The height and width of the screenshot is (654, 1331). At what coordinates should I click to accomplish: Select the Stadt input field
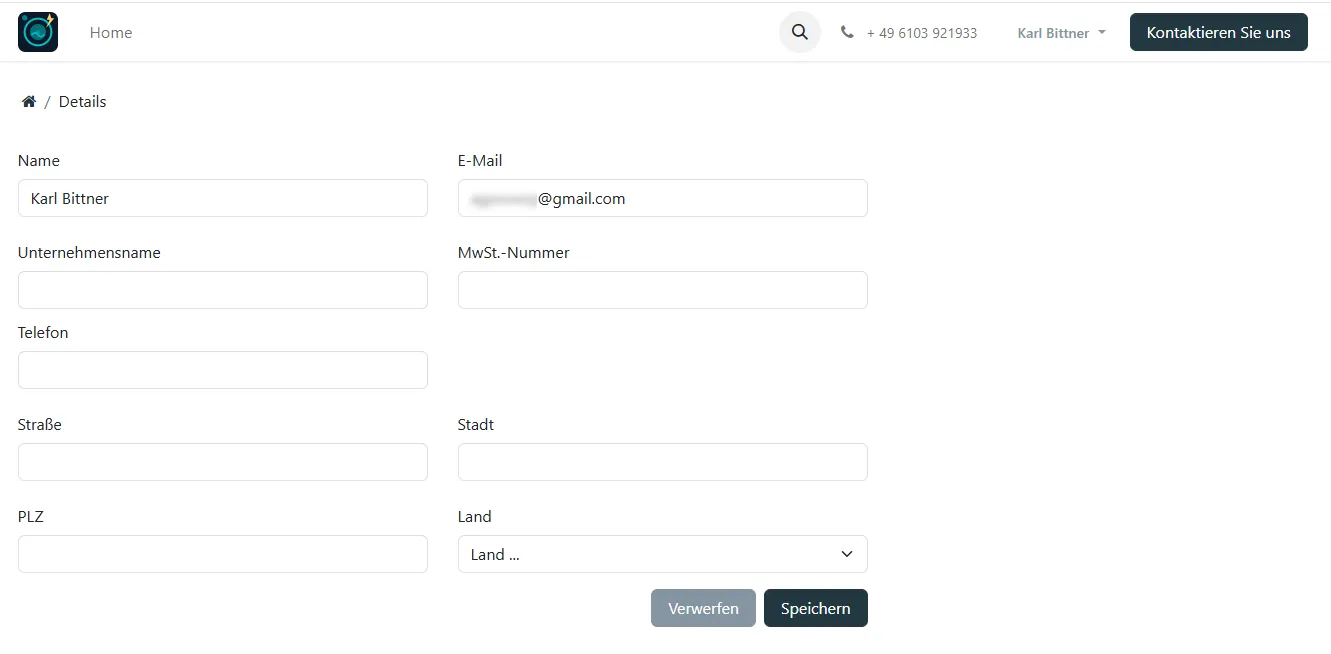click(663, 462)
